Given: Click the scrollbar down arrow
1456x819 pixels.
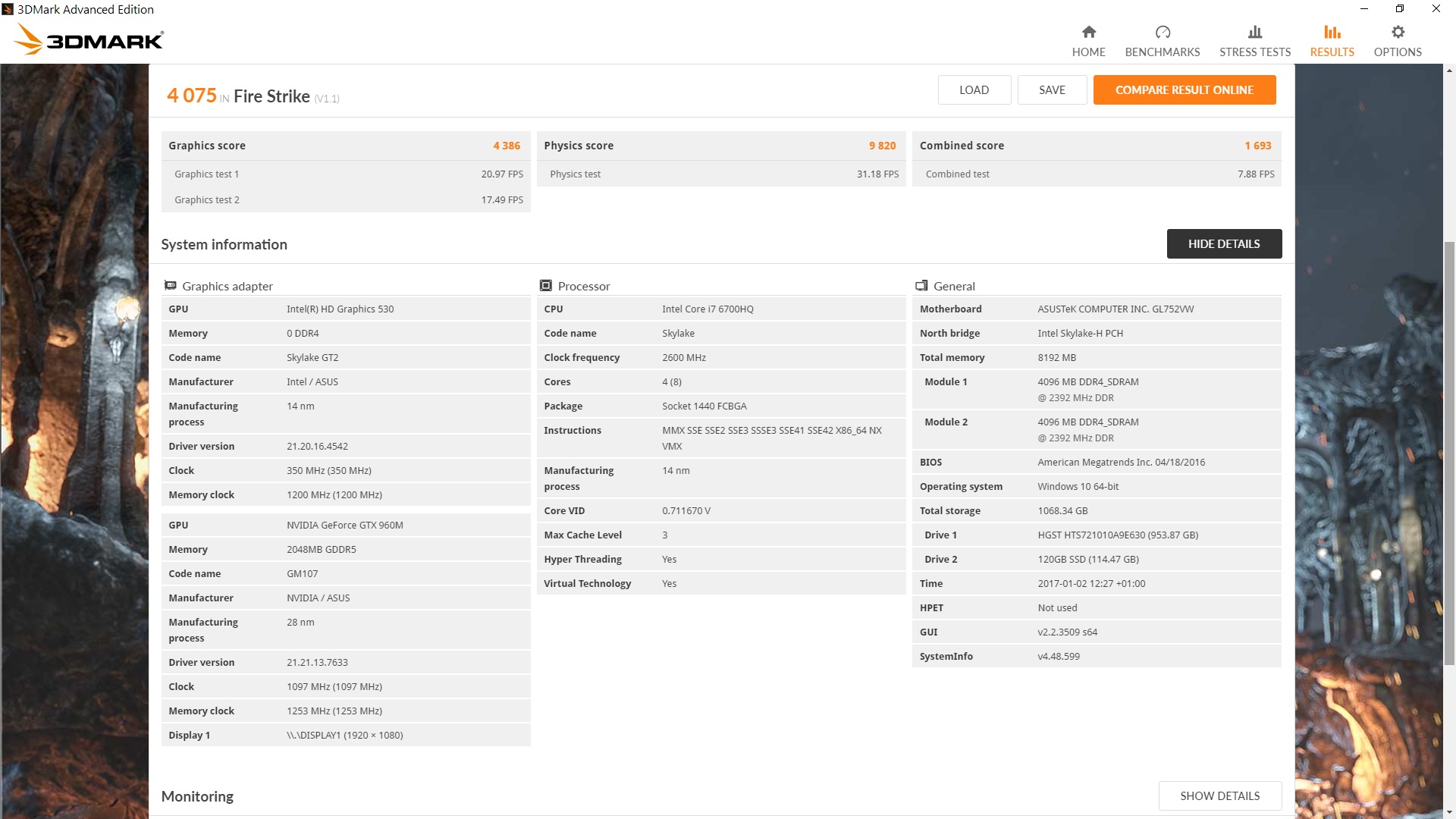Looking at the screenshot, I should tap(1449, 812).
